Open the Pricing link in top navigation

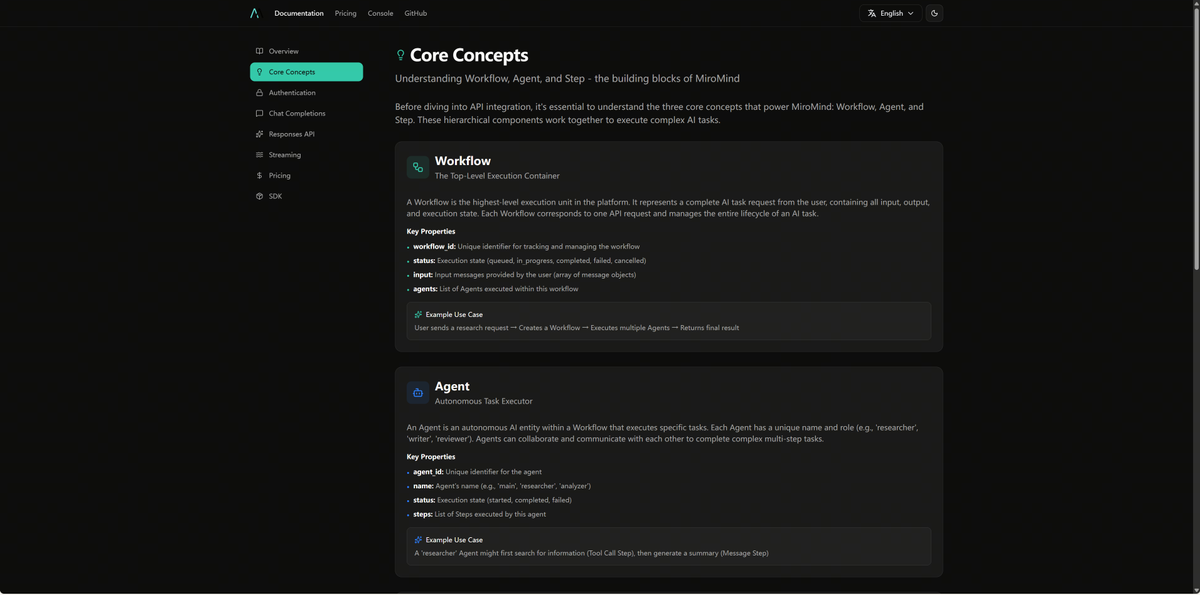coord(346,13)
